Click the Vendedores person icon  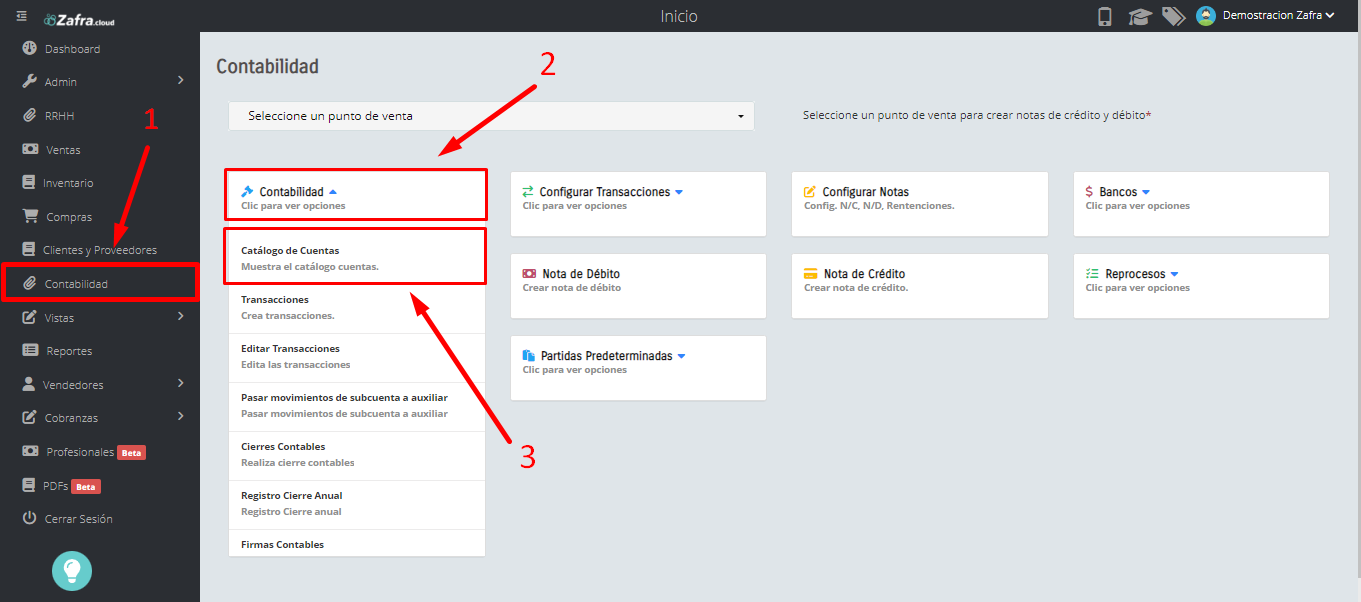(29, 384)
